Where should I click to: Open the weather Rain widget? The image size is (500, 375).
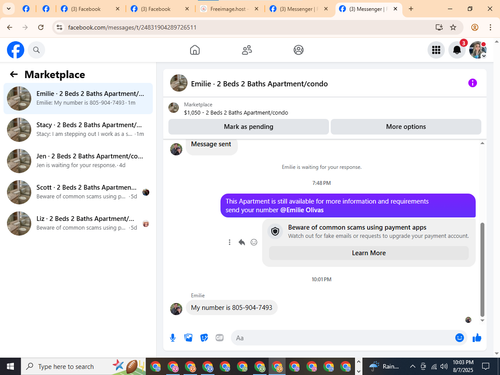click(384, 366)
